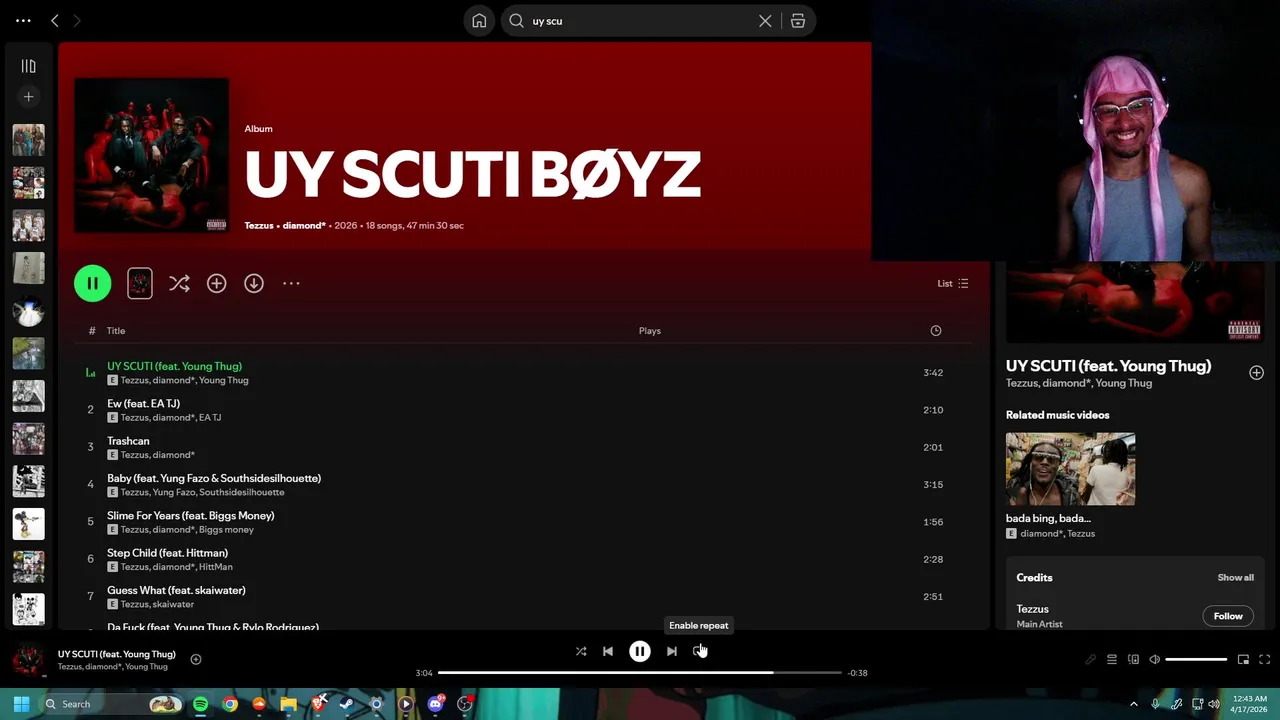The width and height of the screenshot is (1280, 720).
Task: Enable shuffle in the player controls
Action: (581, 651)
